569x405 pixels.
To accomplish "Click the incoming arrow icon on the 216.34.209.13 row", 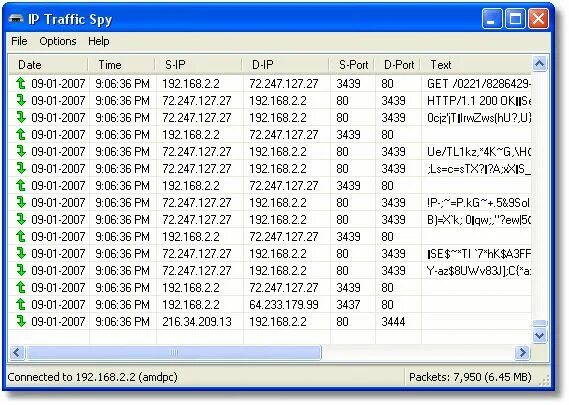I will pyautogui.click(x=21, y=322).
